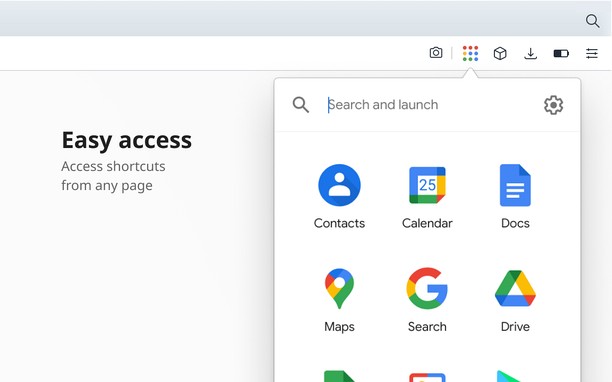Open the partially visible green Sheets icon

tap(339, 376)
